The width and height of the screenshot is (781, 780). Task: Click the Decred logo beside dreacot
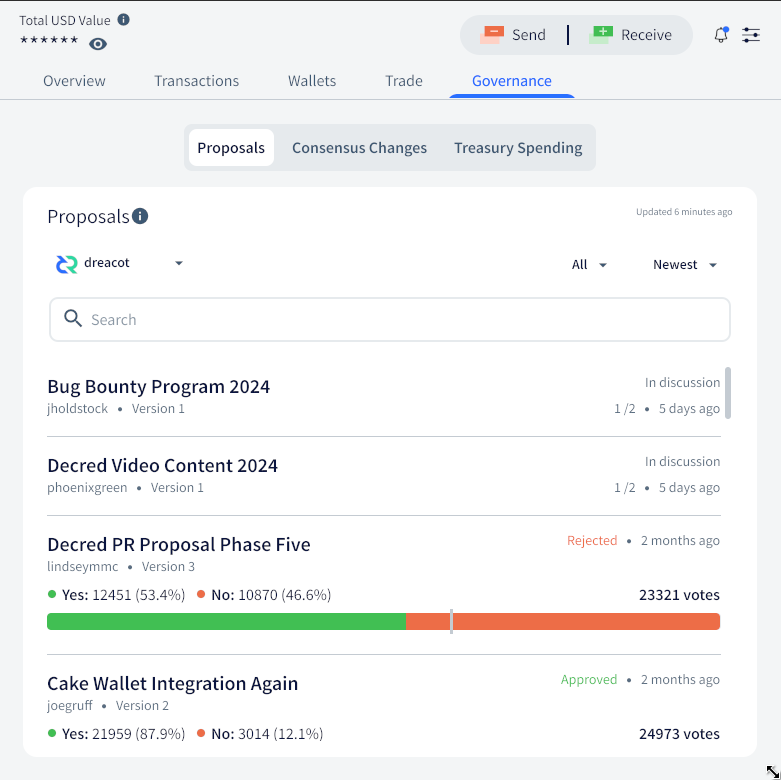click(67, 264)
